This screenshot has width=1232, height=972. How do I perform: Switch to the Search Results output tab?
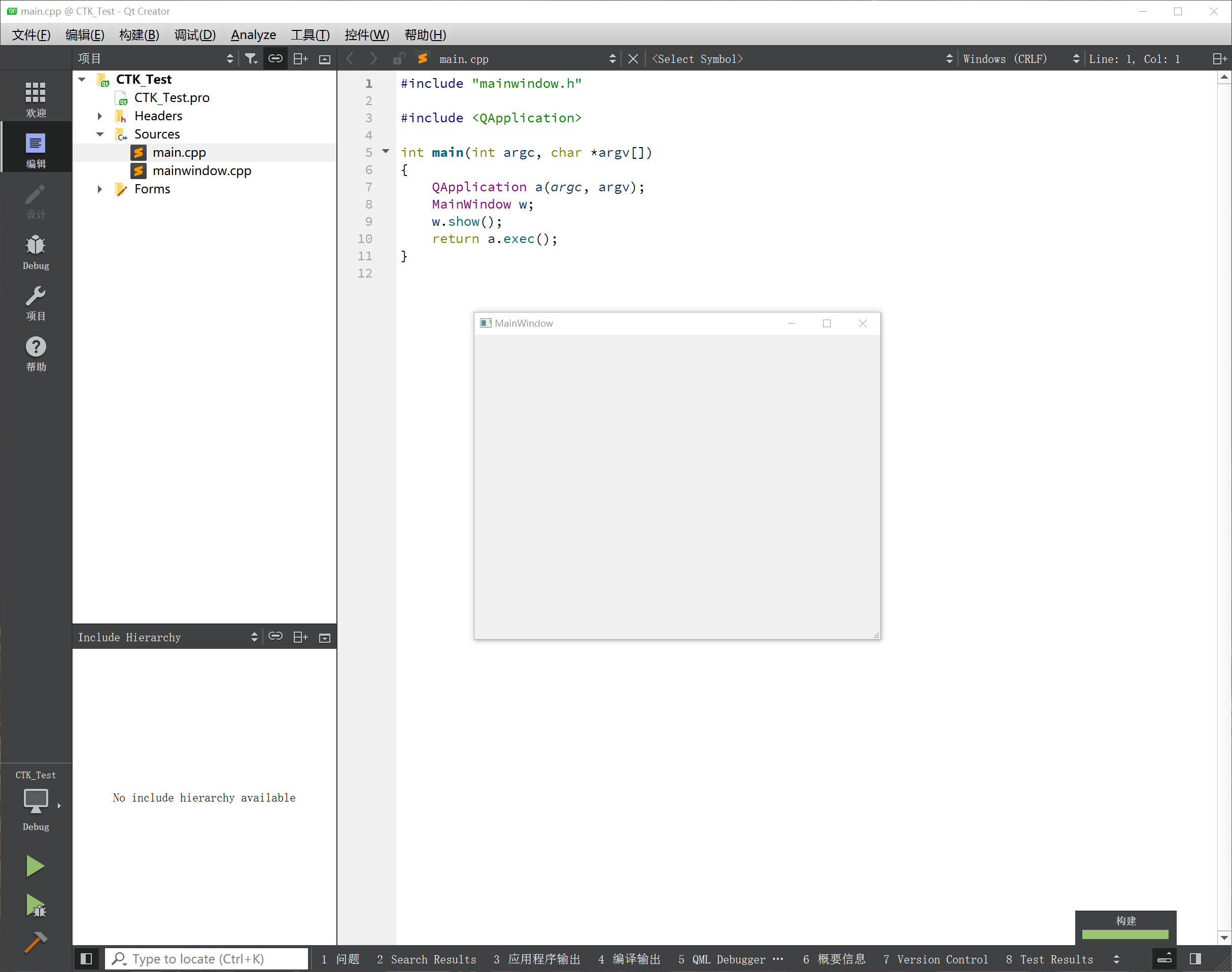coord(427,959)
